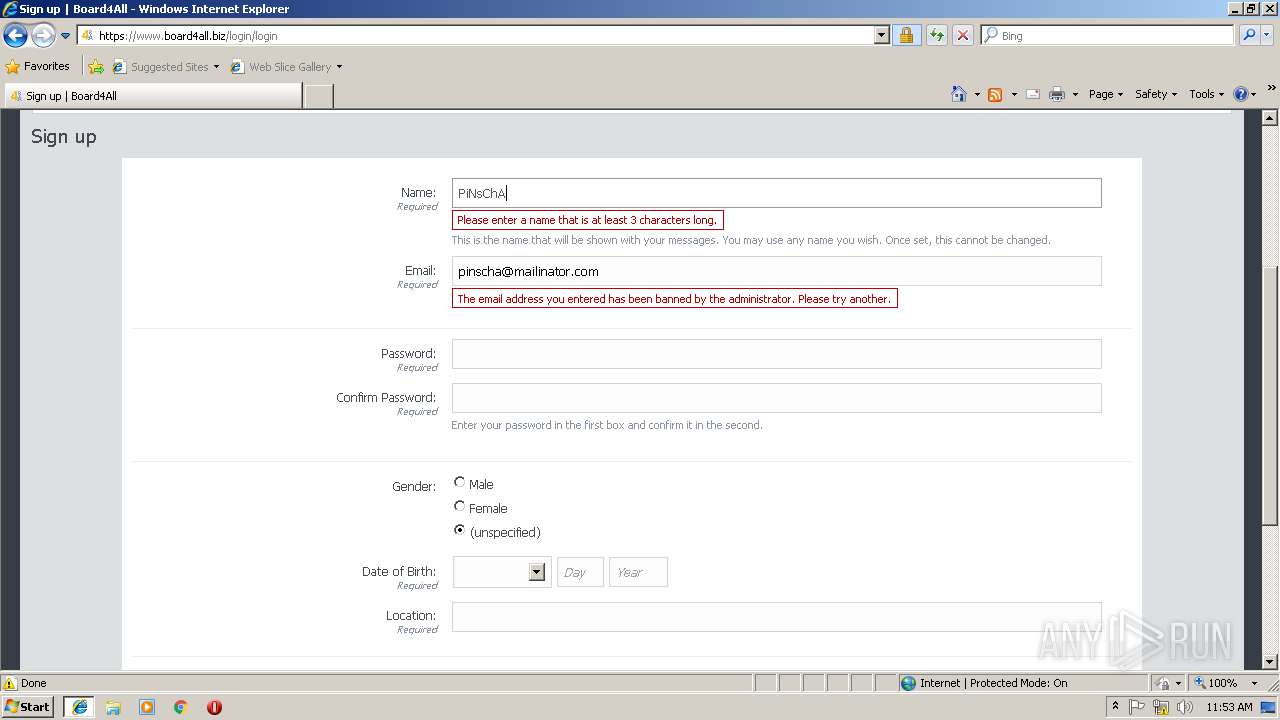The width and height of the screenshot is (1280, 720).
Task: Click the browser Back arrow button
Action: [x=15, y=36]
